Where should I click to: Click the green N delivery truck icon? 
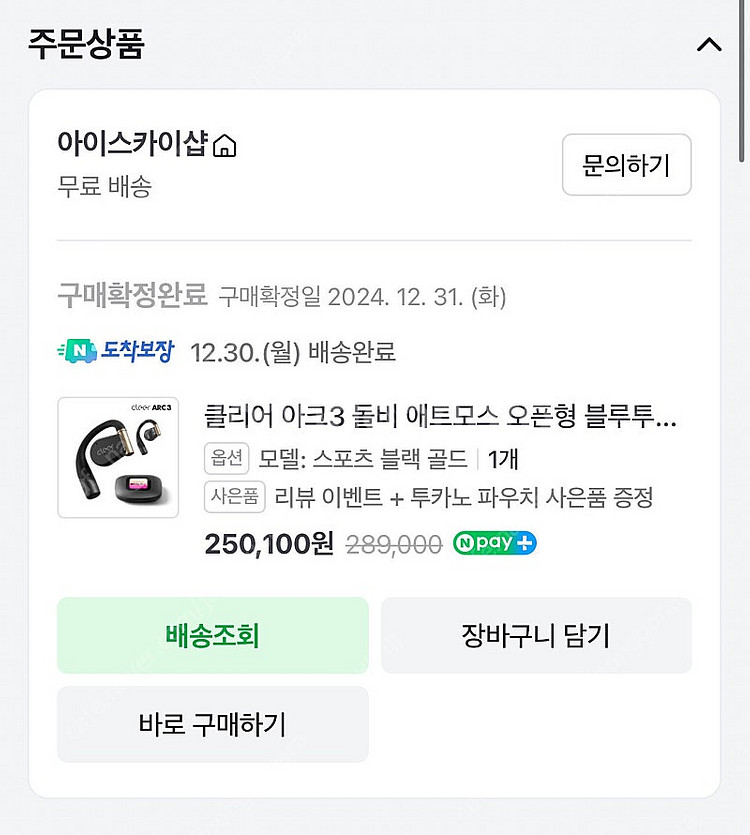(x=77, y=351)
